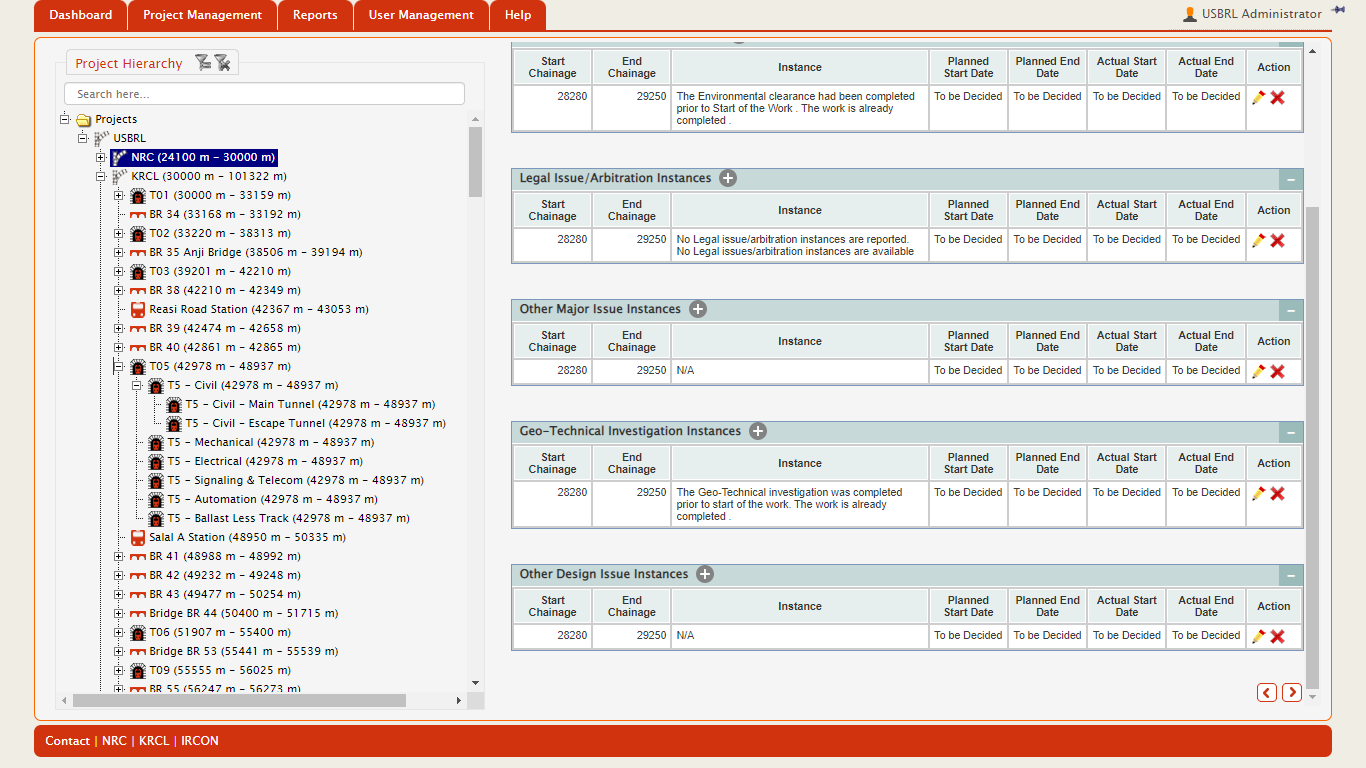The width and height of the screenshot is (1366, 768).
Task: Click the KRCL link in the footer
Action: tap(154, 741)
